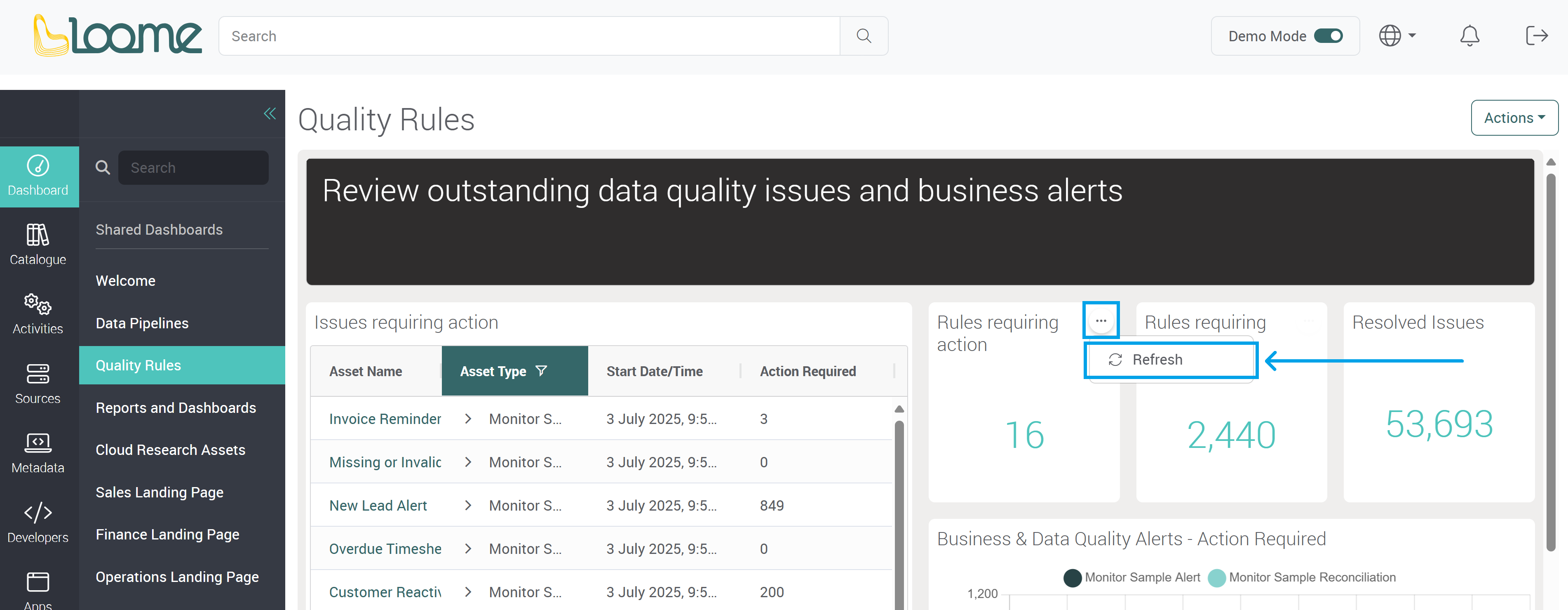The image size is (1568, 610).
Task: Click the 53,693 resolved issues count
Action: [x=1439, y=424]
